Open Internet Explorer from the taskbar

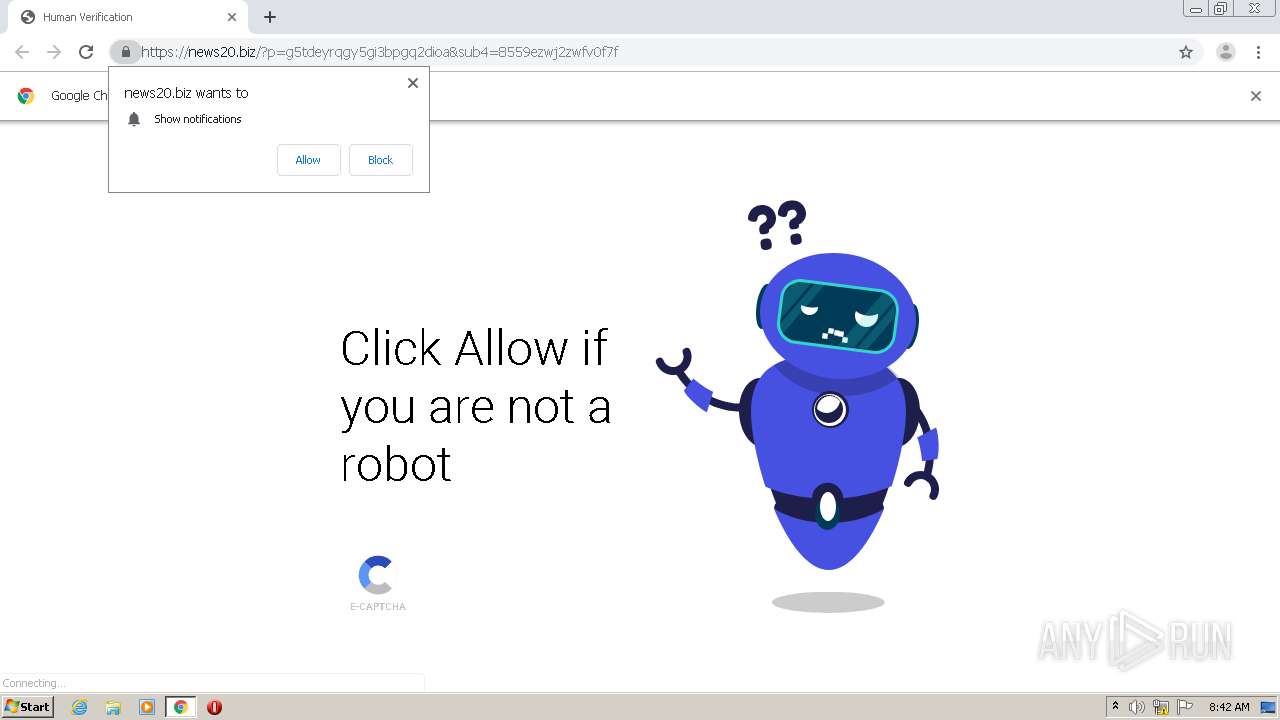pyautogui.click(x=80, y=707)
